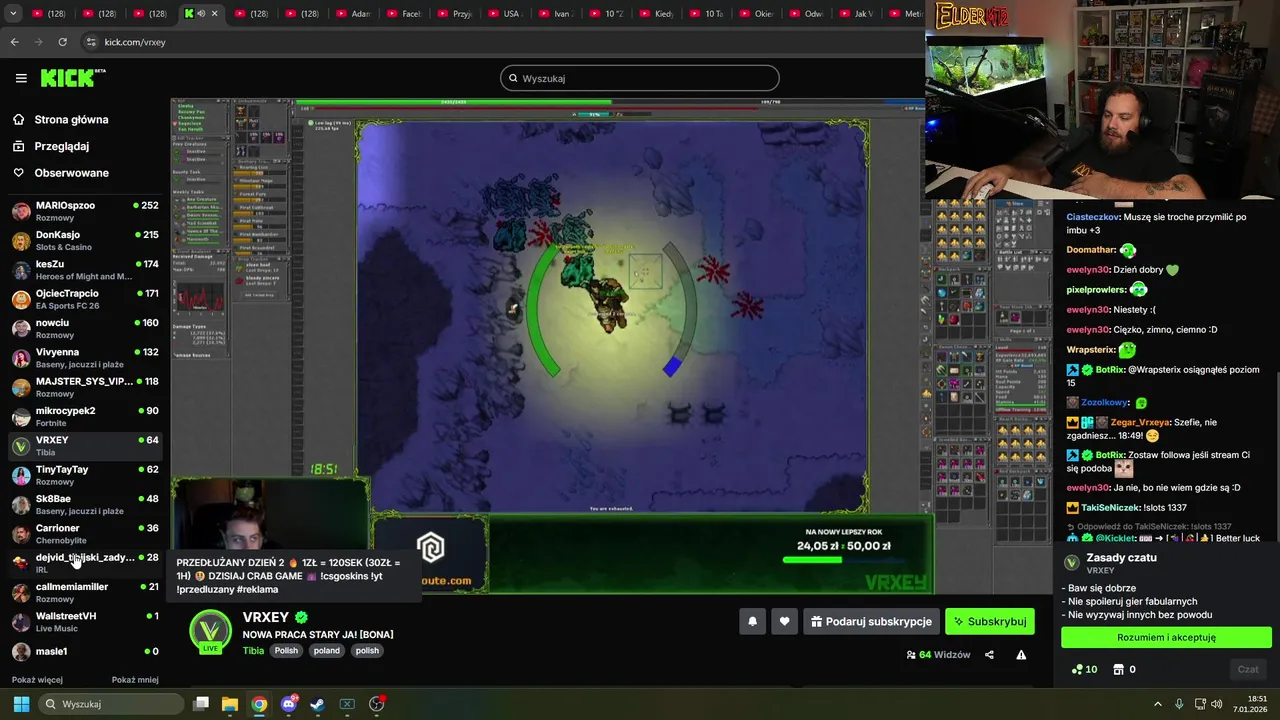The width and height of the screenshot is (1280, 720).
Task: Open Discord from the taskbar
Action: 289,704
